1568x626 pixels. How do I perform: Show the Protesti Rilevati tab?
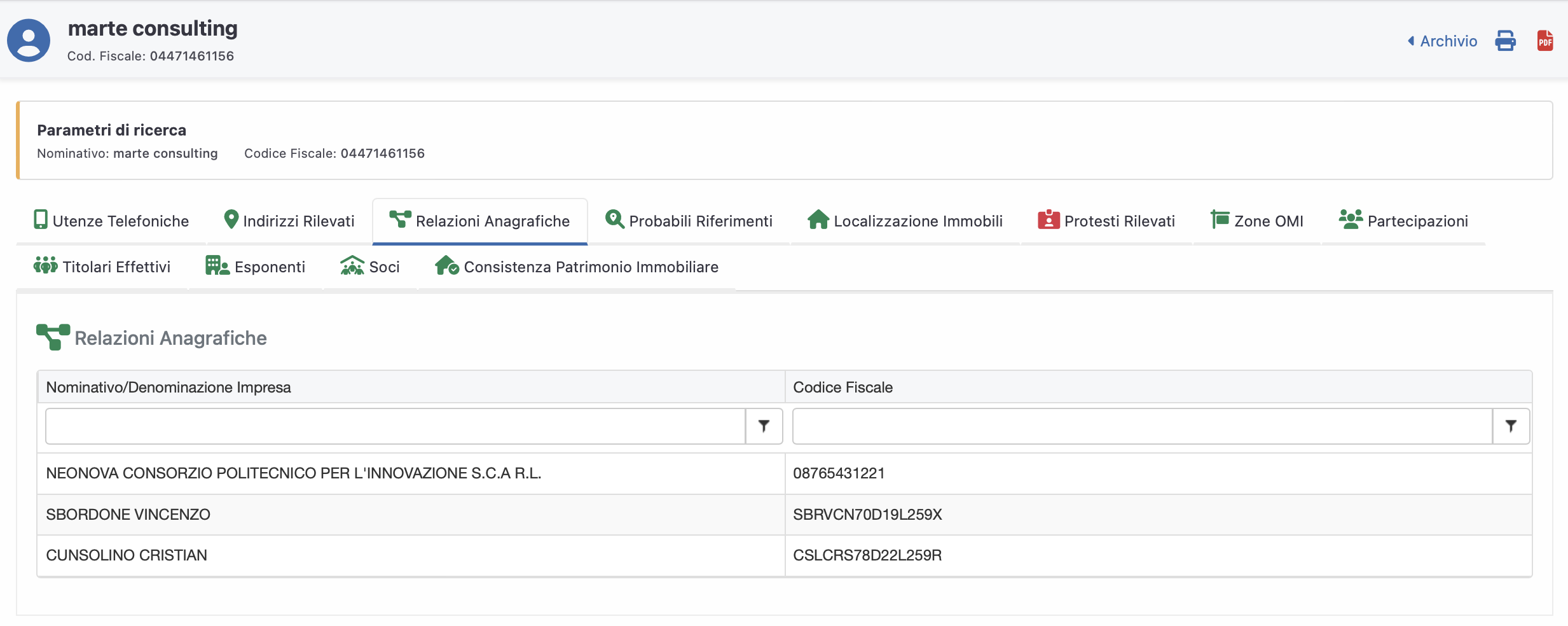tap(1106, 221)
